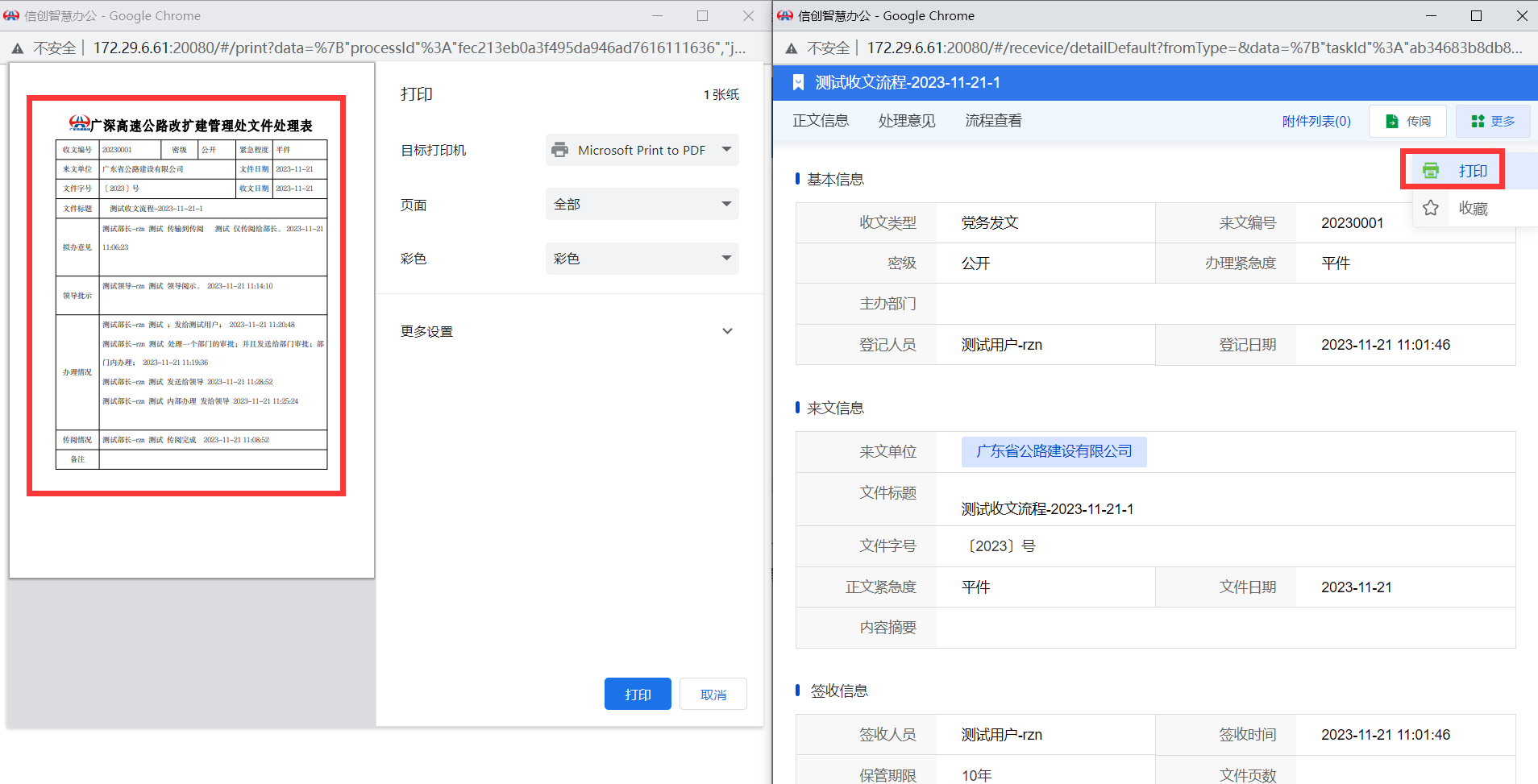Click the 密级 value 公开
The image size is (1538, 784).
pyautogui.click(x=975, y=263)
